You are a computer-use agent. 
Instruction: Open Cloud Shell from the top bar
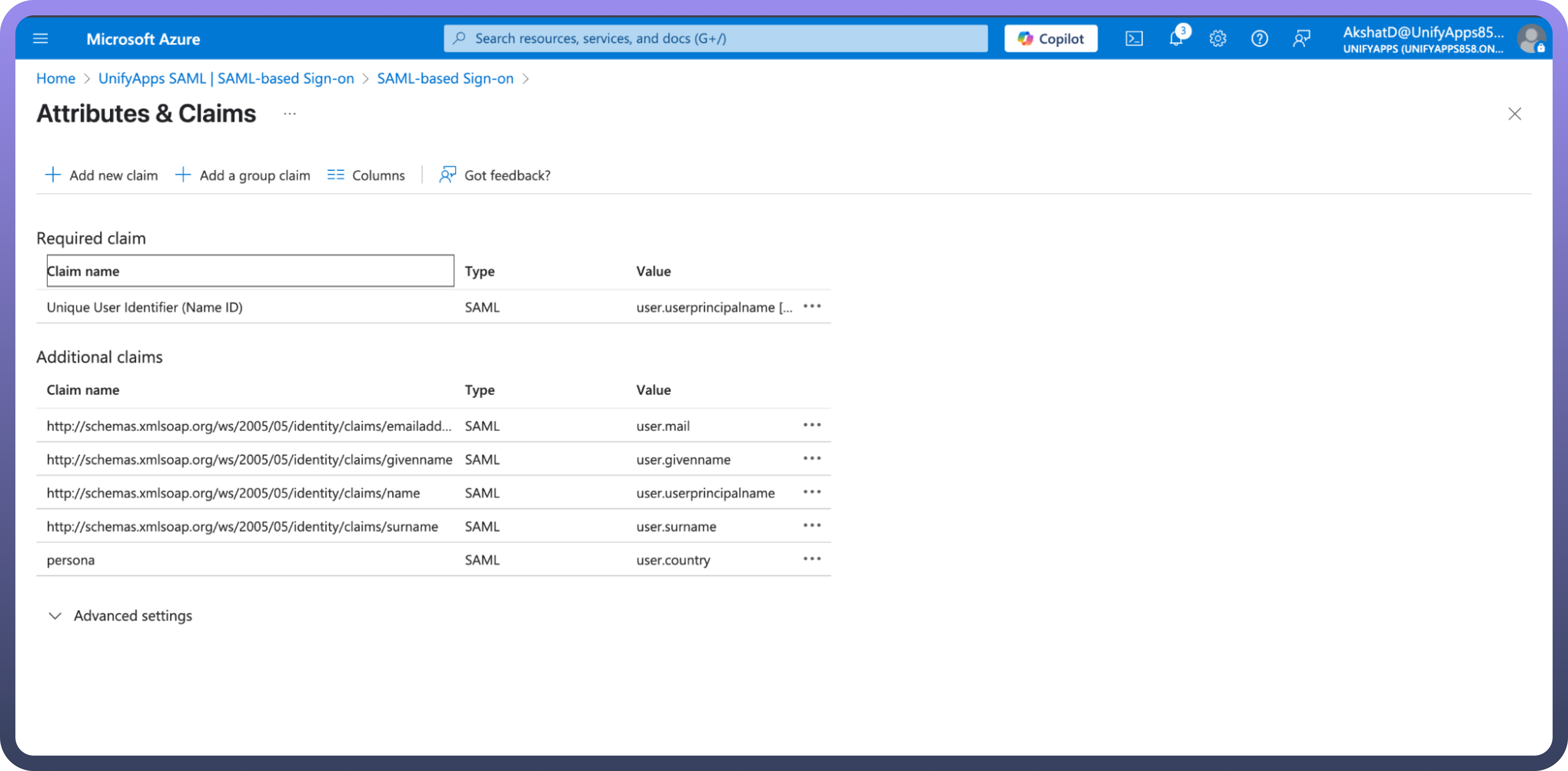tap(1134, 39)
